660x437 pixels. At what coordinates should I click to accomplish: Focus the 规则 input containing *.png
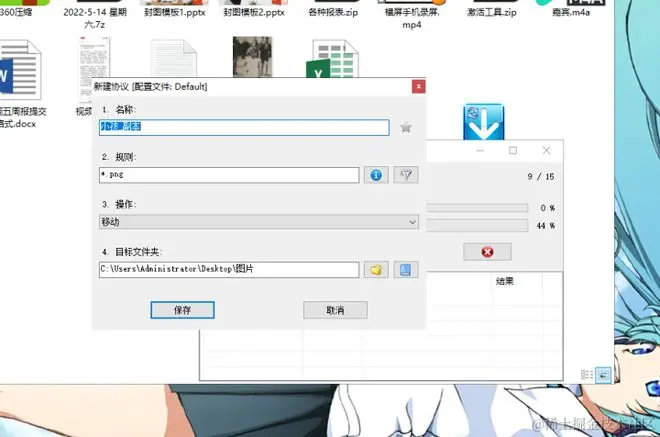[x=229, y=175]
